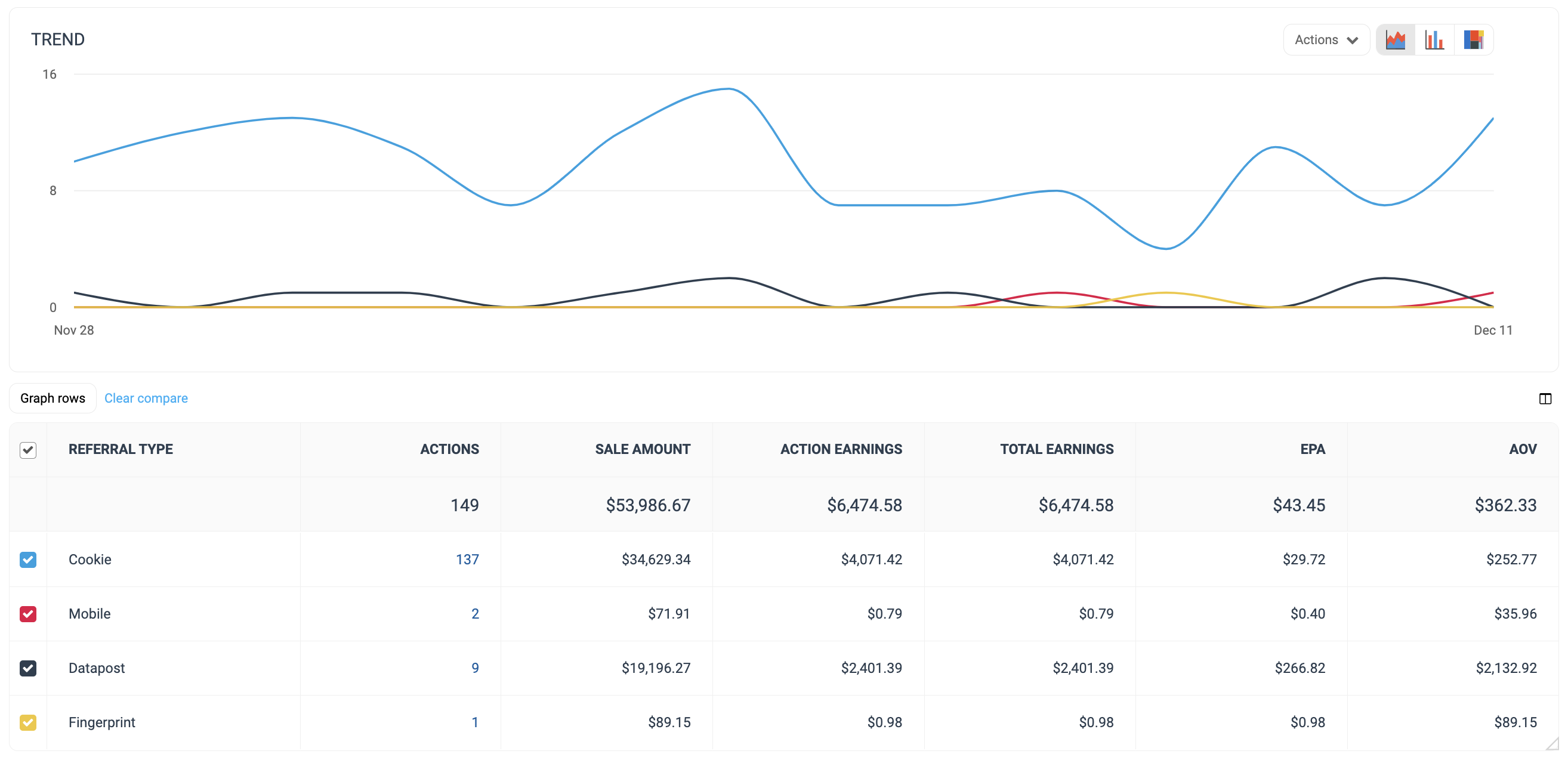Click the Cookie referral type name
This screenshot has height=760, width=1568.
click(89, 559)
